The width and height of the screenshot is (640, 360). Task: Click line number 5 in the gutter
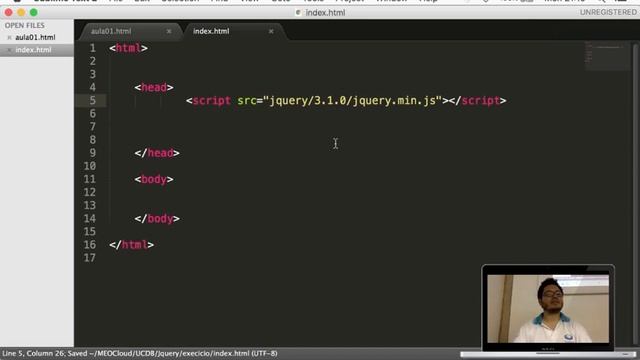point(93,100)
